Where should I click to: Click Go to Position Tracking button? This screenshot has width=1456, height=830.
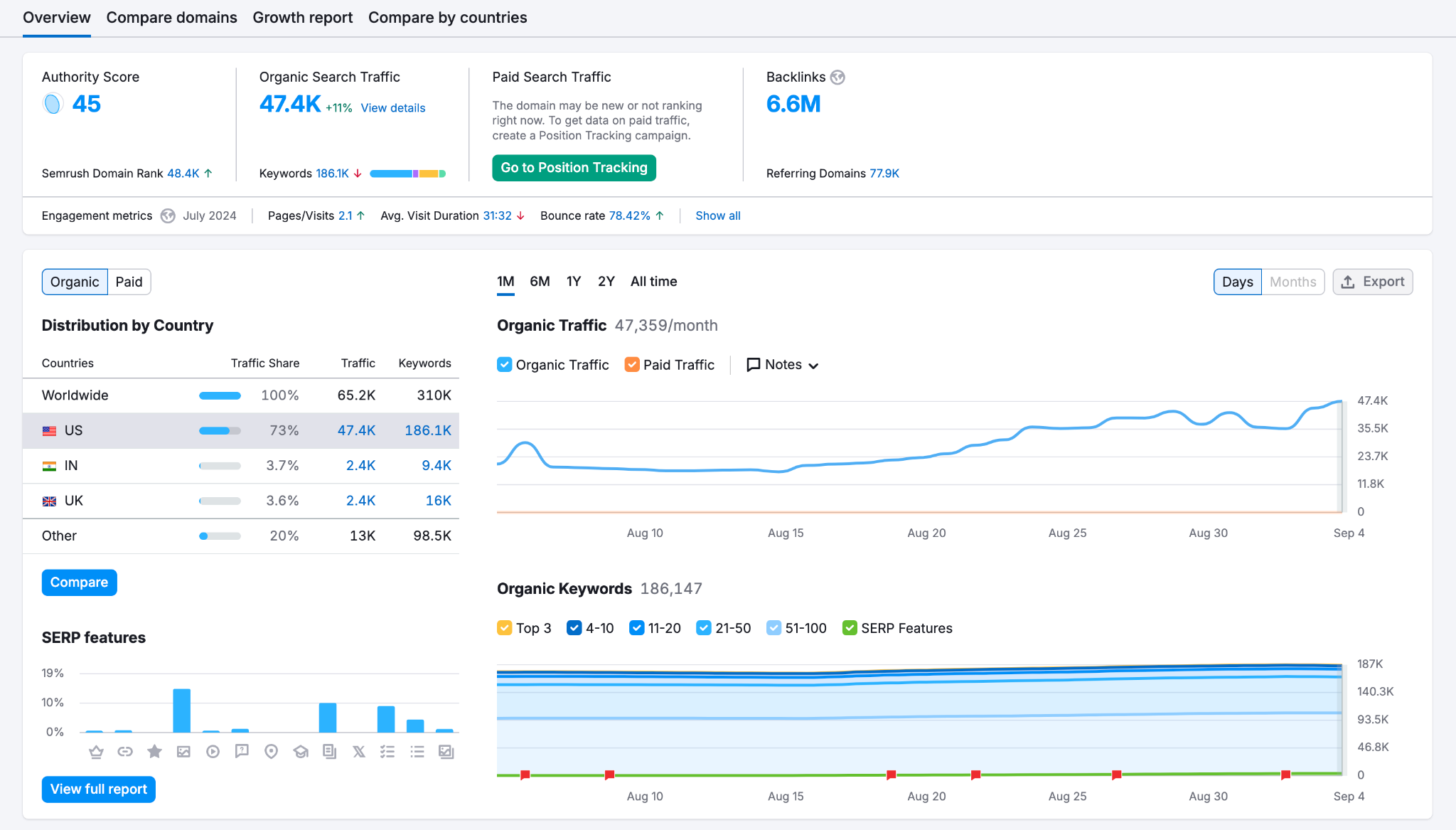pos(574,168)
